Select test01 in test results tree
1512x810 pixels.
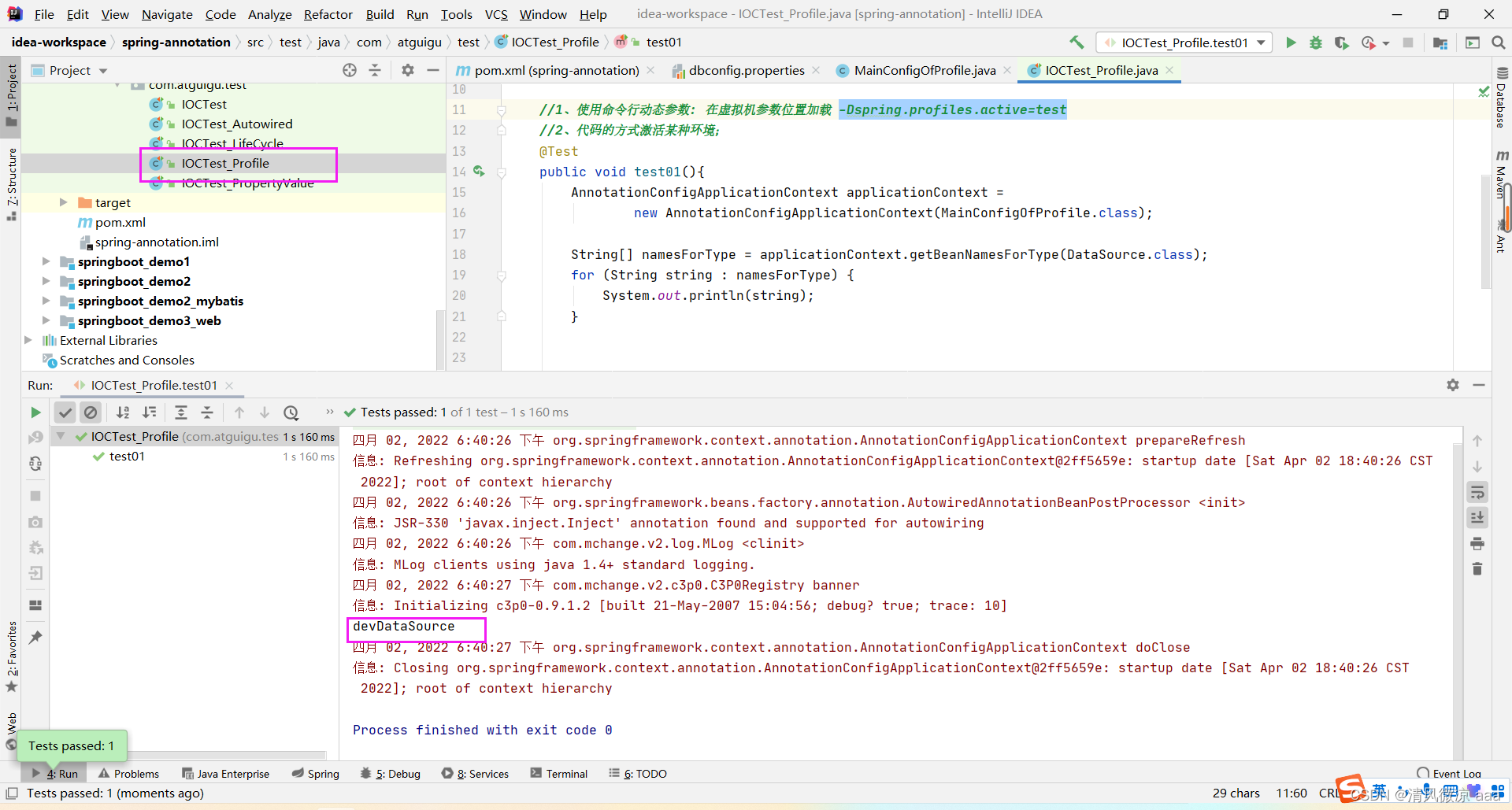coord(127,457)
